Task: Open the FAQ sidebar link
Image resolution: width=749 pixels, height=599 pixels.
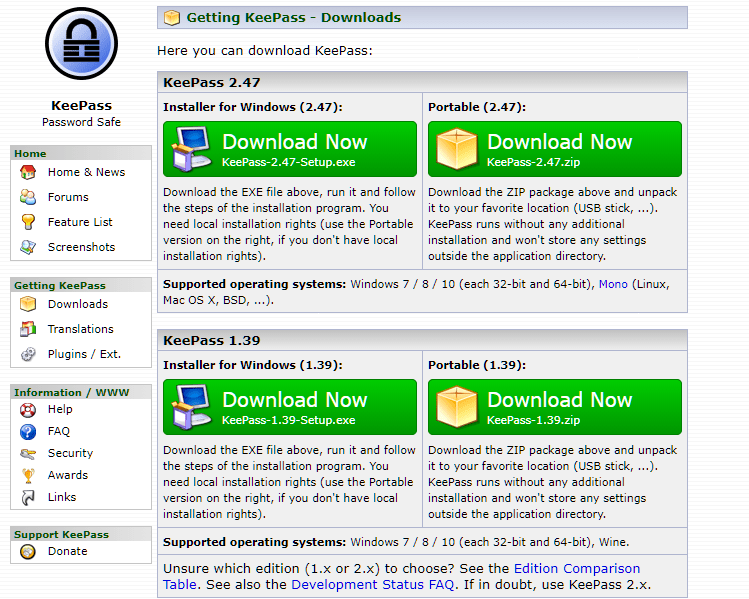Action: point(59,431)
